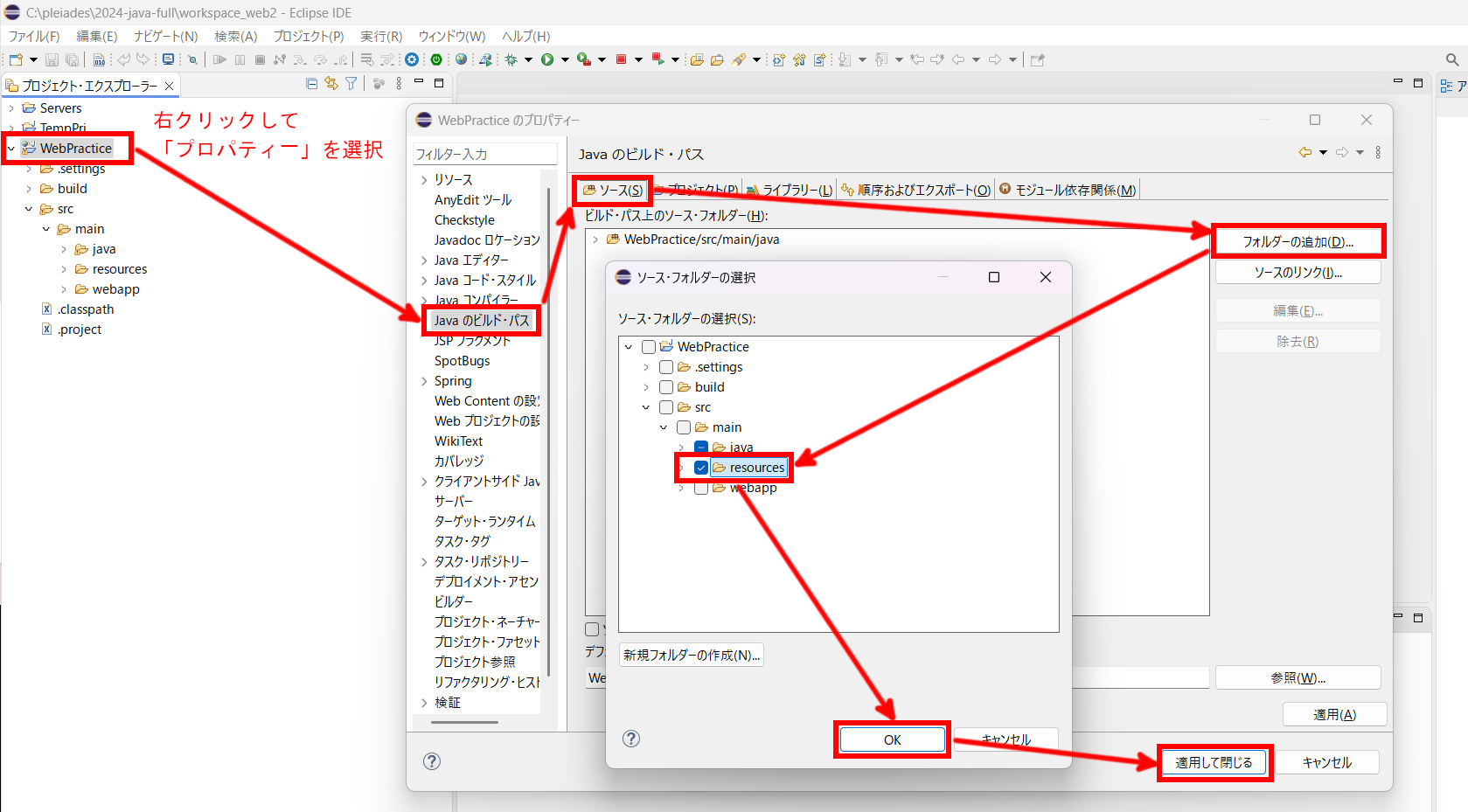Image resolution: width=1468 pixels, height=812 pixels.
Task: Uncheck the resources folder checkbox
Action: [700, 468]
